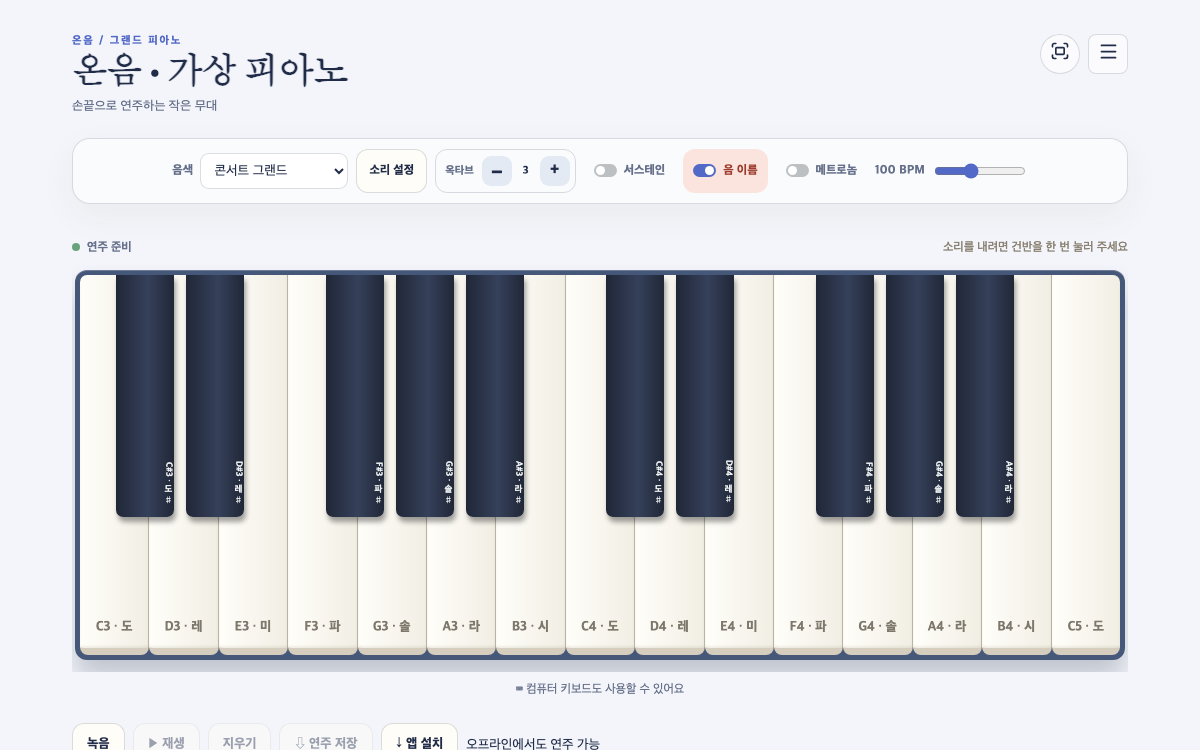Open the hamburger menu
1200x750 pixels.
(x=1108, y=54)
